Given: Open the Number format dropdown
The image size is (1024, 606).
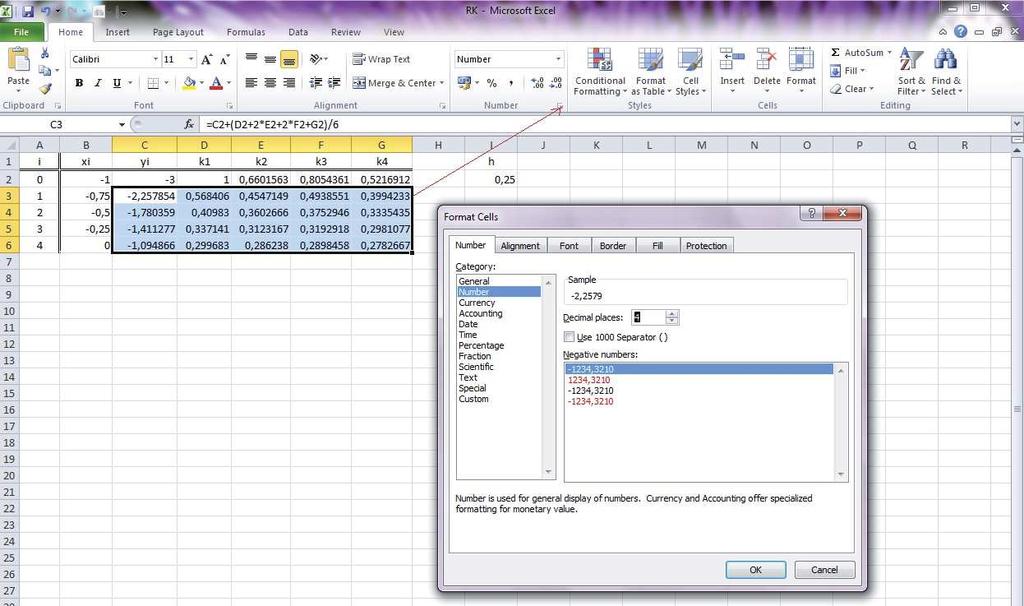Looking at the screenshot, I should [558, 59].
